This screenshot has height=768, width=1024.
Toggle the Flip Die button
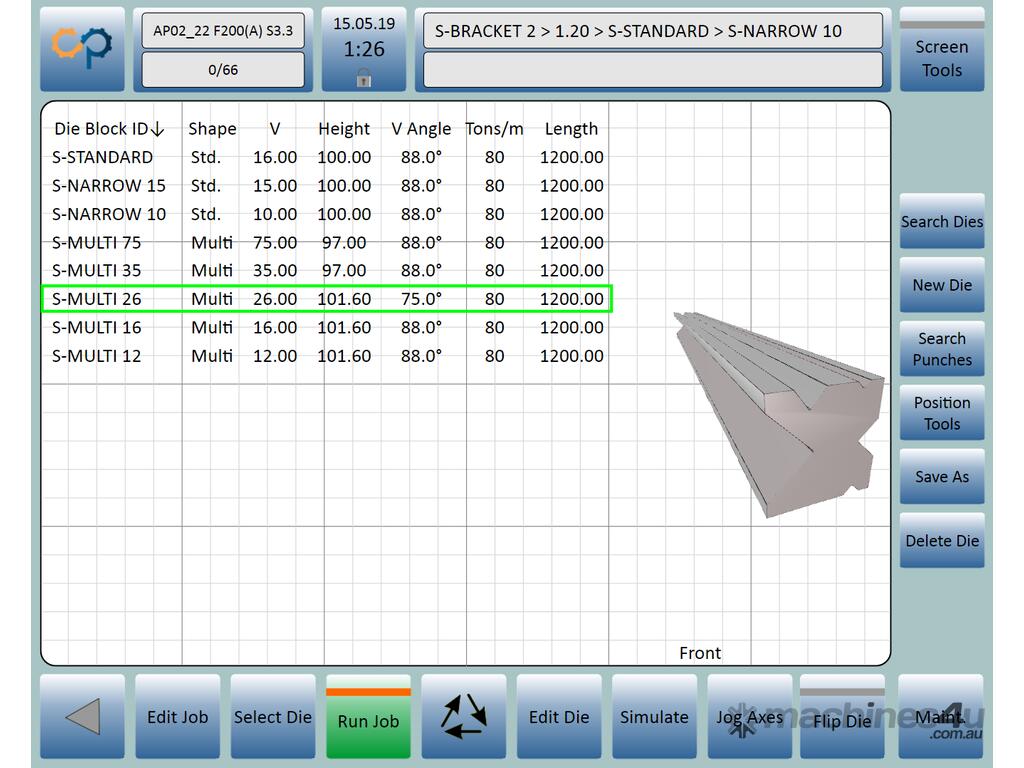point(841,720)
